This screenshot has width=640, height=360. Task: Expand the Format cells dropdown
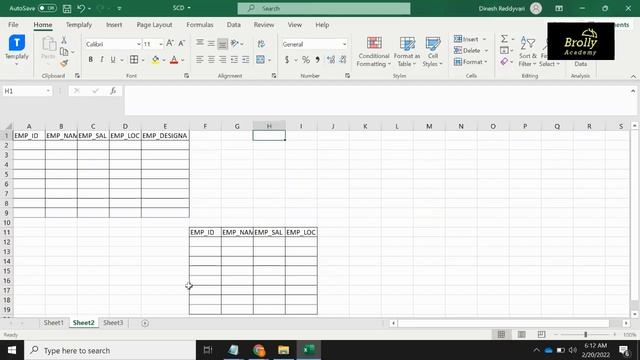click(486, 62)
